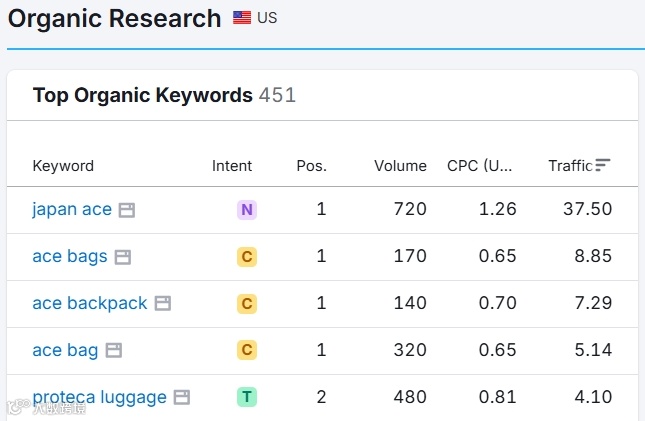Click the Traffic column sort icon

[x=603, y=165]
